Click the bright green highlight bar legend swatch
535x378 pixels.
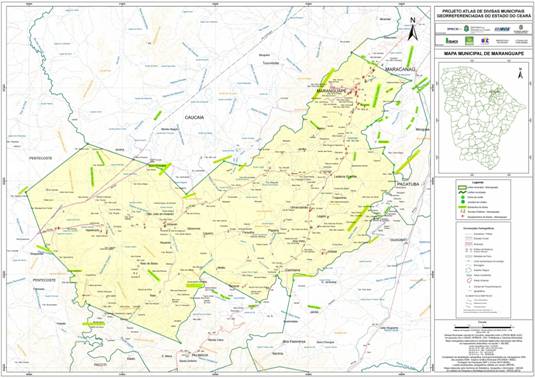pyautogui.click(x=462, y=207)
